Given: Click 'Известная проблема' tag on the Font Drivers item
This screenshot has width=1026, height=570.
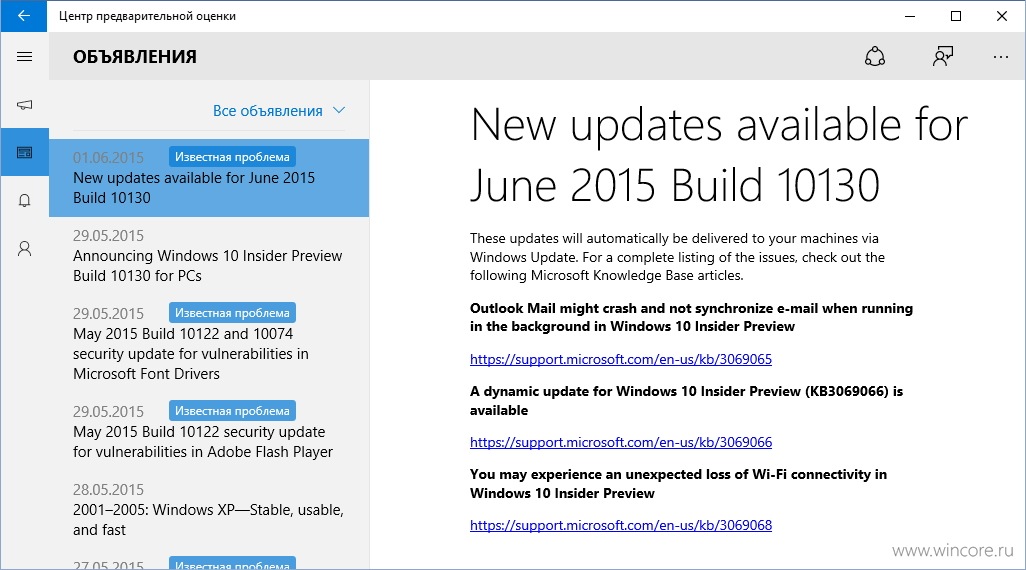Looking at the screenshot, I should click(x=232, y=313).
